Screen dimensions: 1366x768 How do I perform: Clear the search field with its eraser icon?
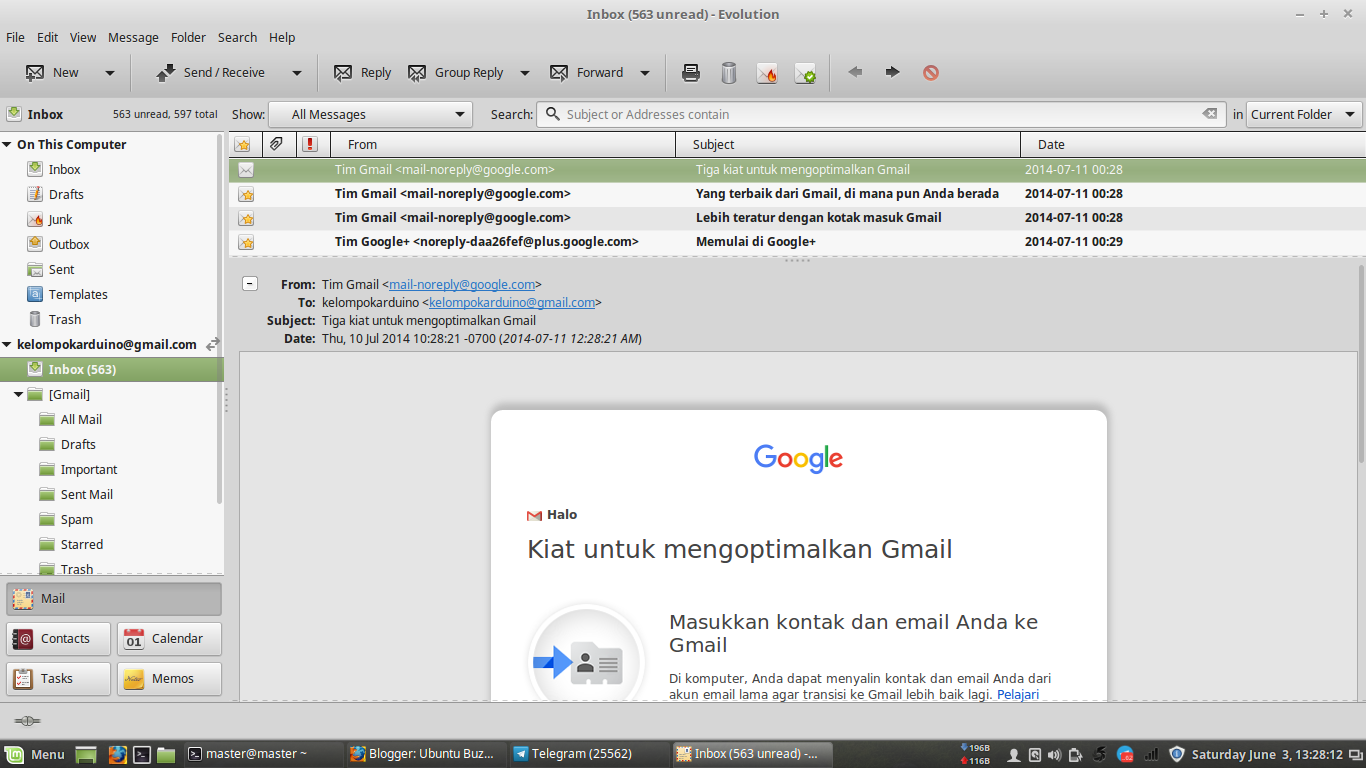click(1210, 114)
